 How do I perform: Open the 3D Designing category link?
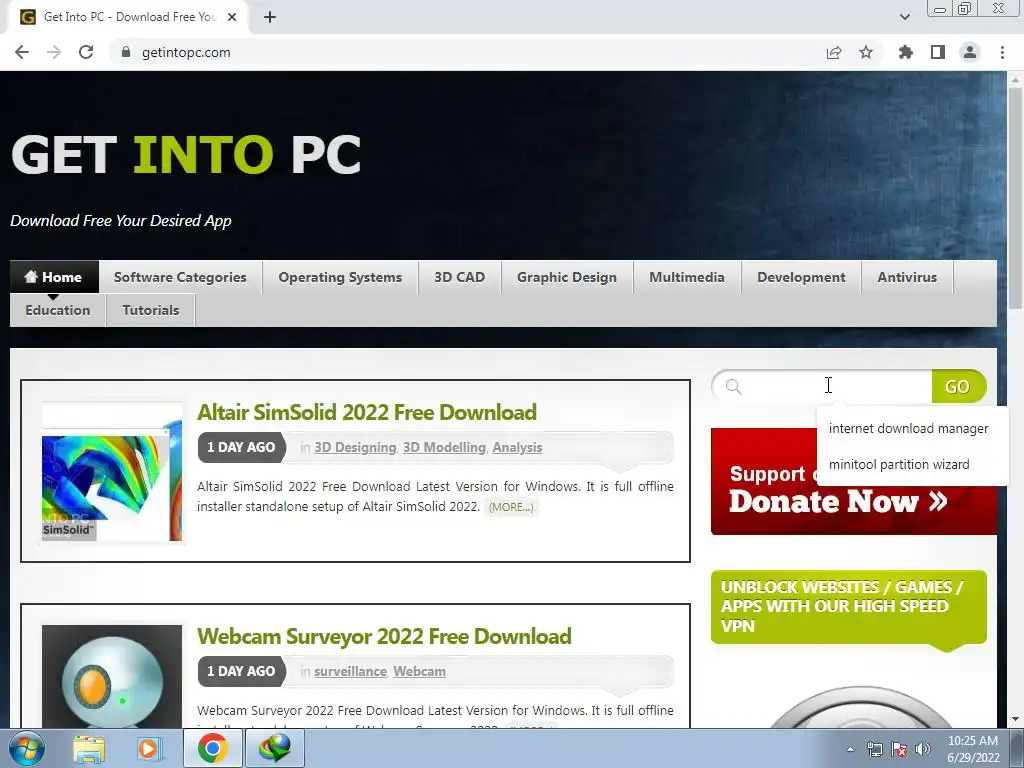pos(355,447)
